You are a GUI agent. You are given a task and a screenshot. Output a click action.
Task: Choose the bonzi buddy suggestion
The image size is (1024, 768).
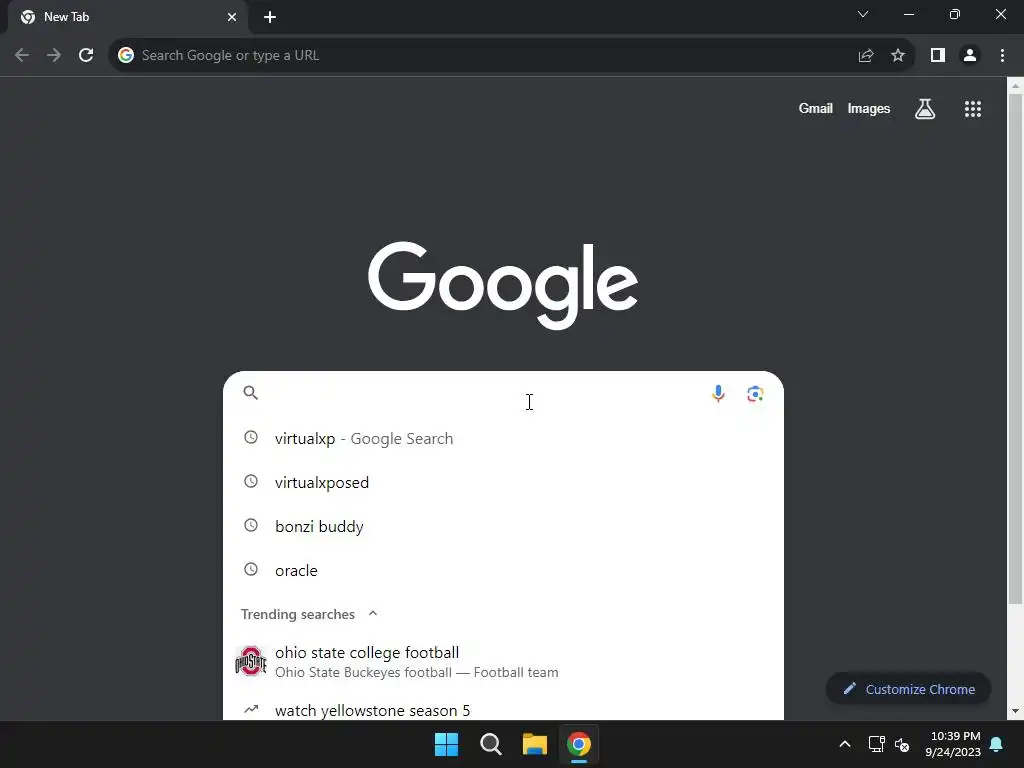503,526
